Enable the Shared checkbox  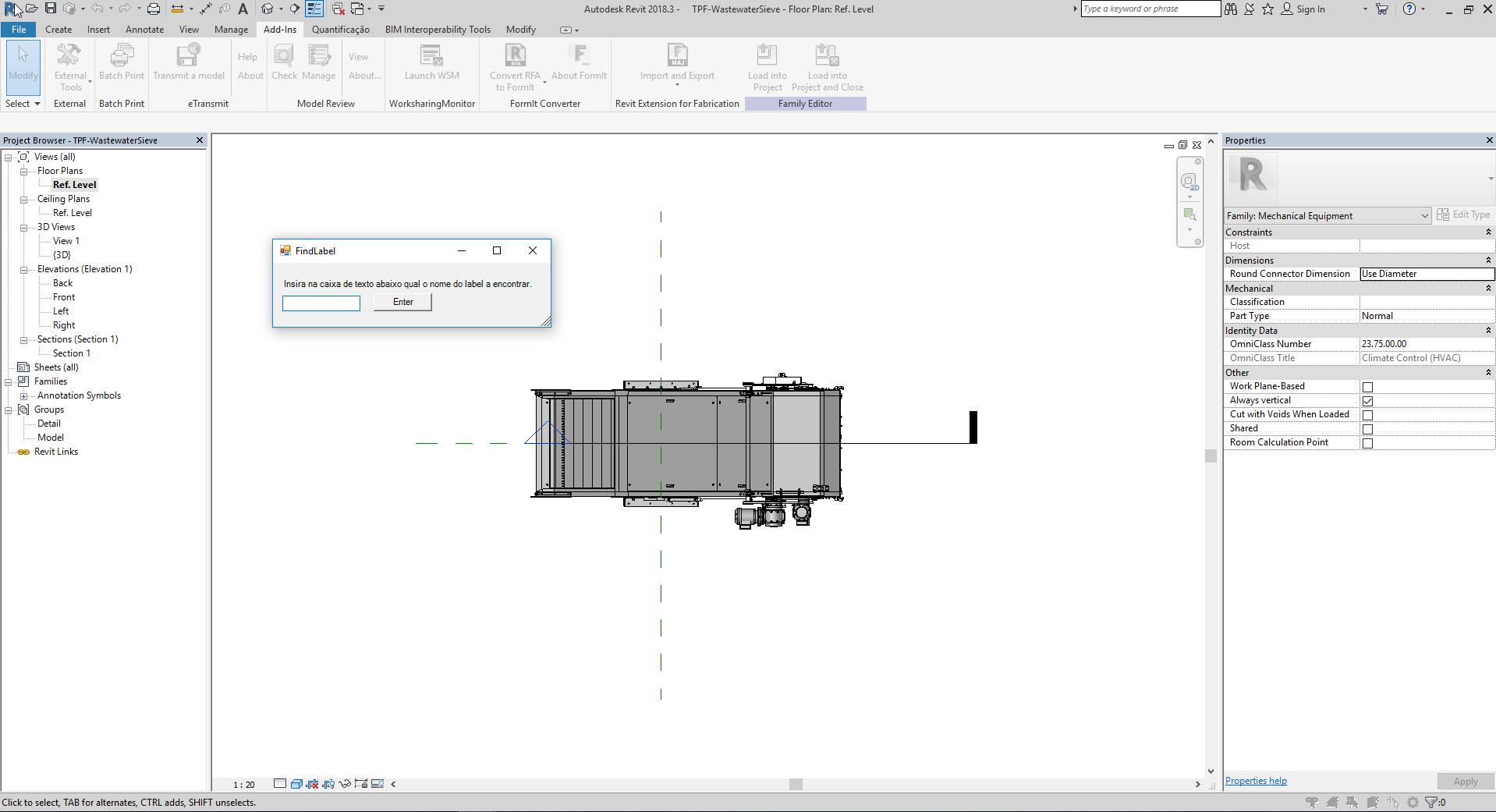[x=1367, y=429]
